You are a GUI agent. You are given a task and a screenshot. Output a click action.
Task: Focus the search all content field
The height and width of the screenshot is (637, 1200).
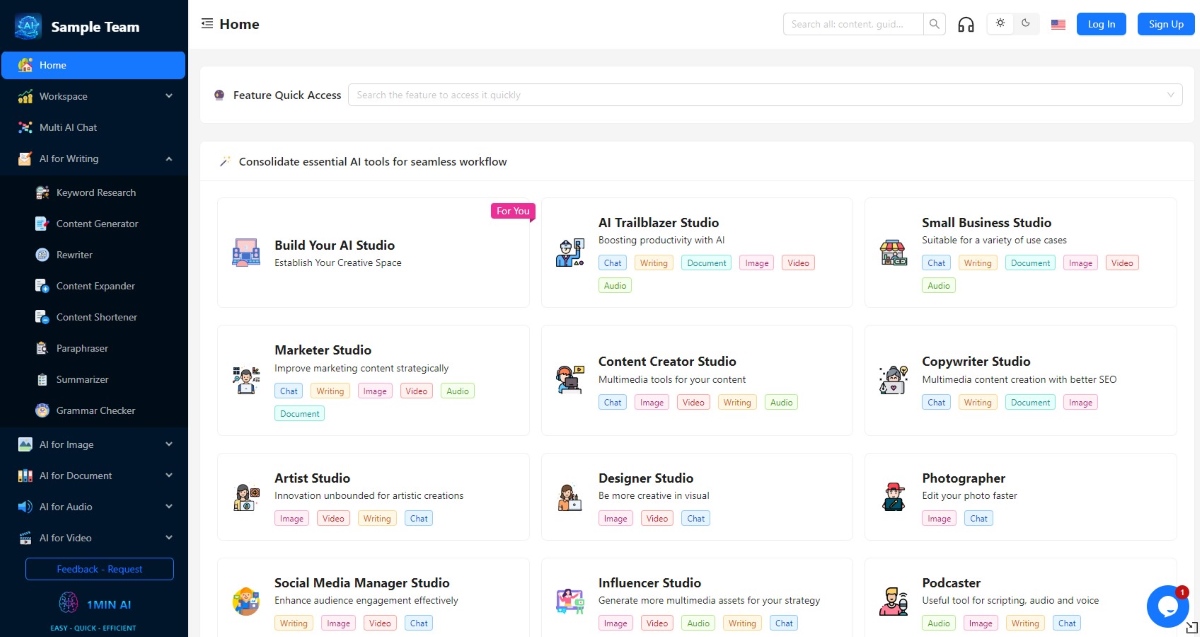pyautogui.click(x=853, y=24)
